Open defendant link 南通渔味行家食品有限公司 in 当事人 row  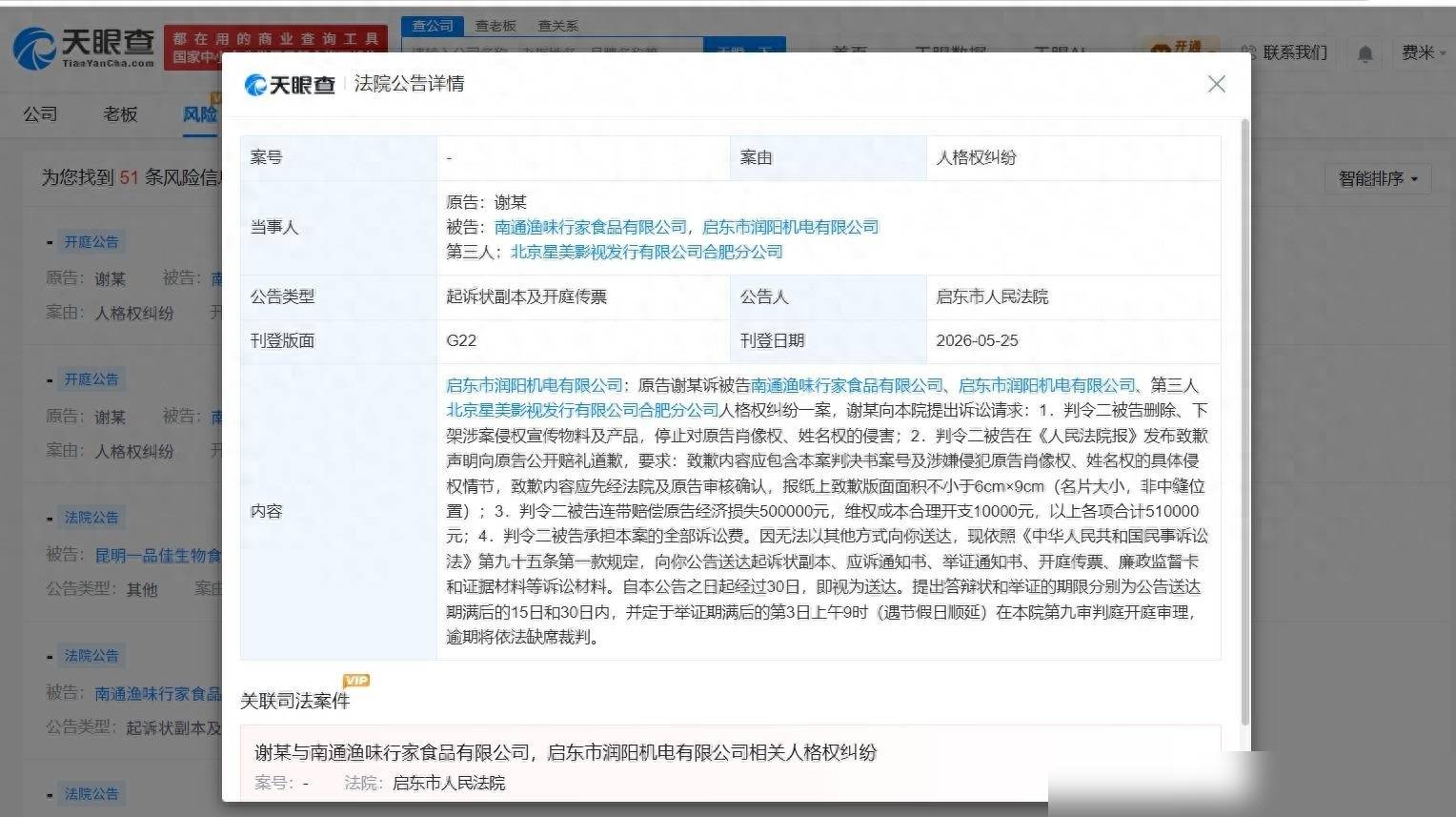(x=590, y=227)
